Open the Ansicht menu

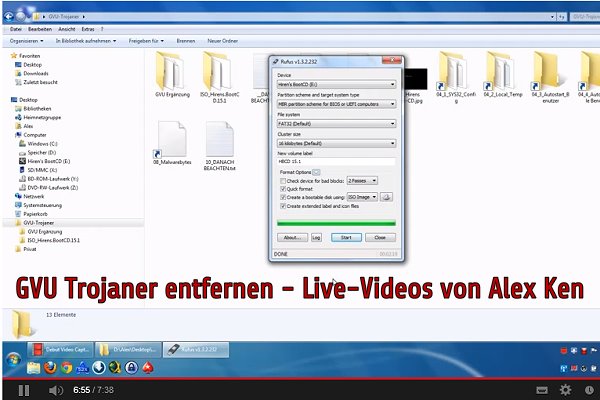(67, 29)
